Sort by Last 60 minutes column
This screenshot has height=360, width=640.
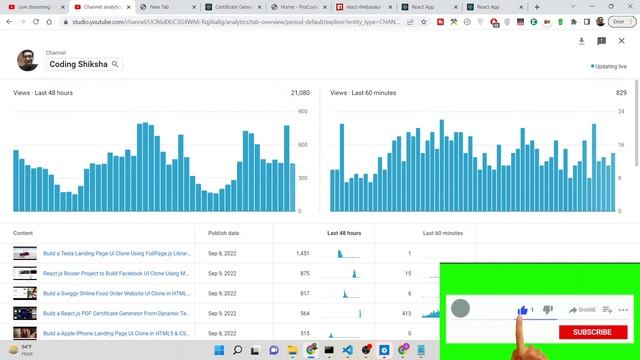[x=442, y=233]
